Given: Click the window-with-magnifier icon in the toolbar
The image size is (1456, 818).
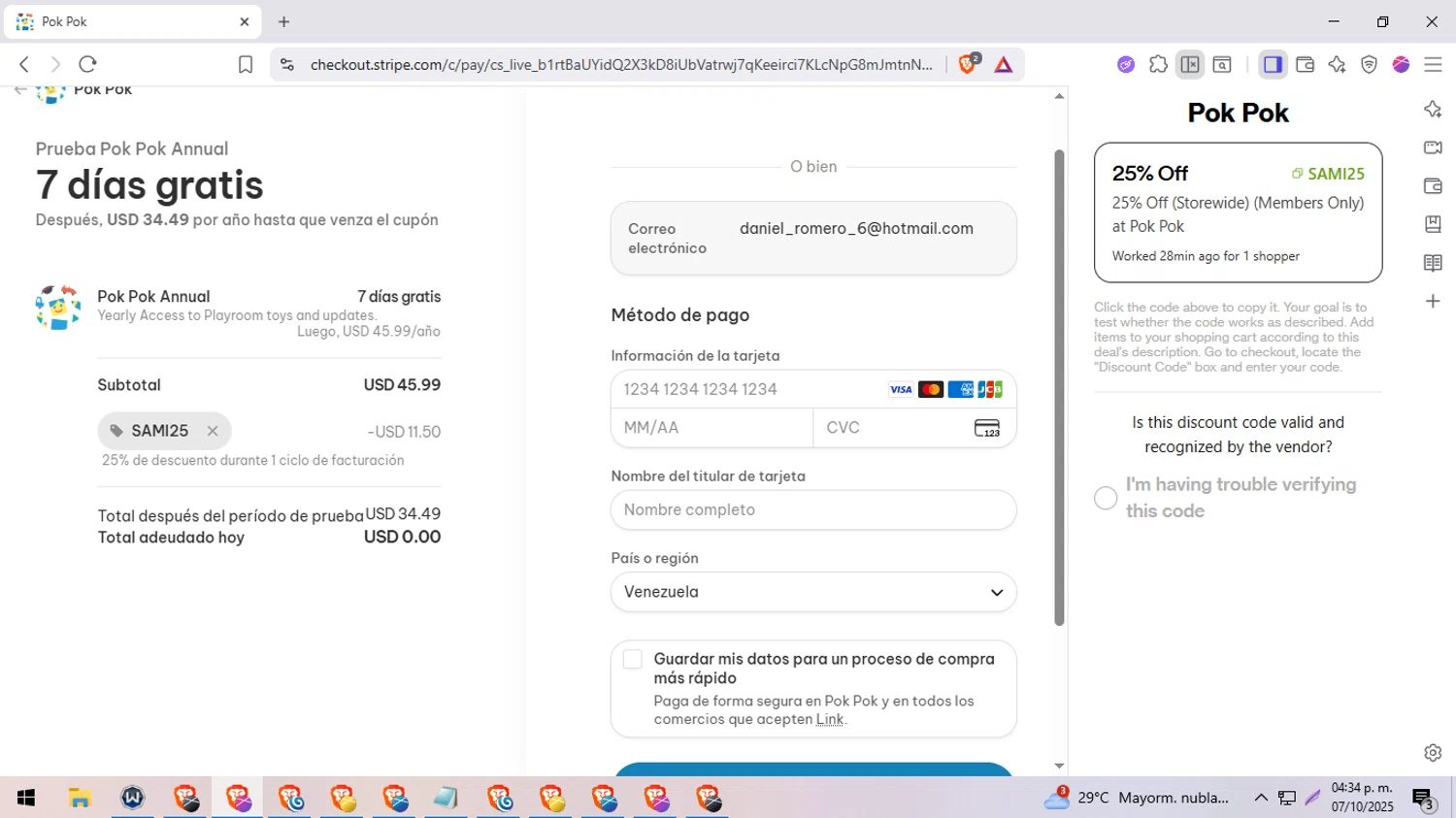Looking at the screenshot, I should click(1222, 64).
